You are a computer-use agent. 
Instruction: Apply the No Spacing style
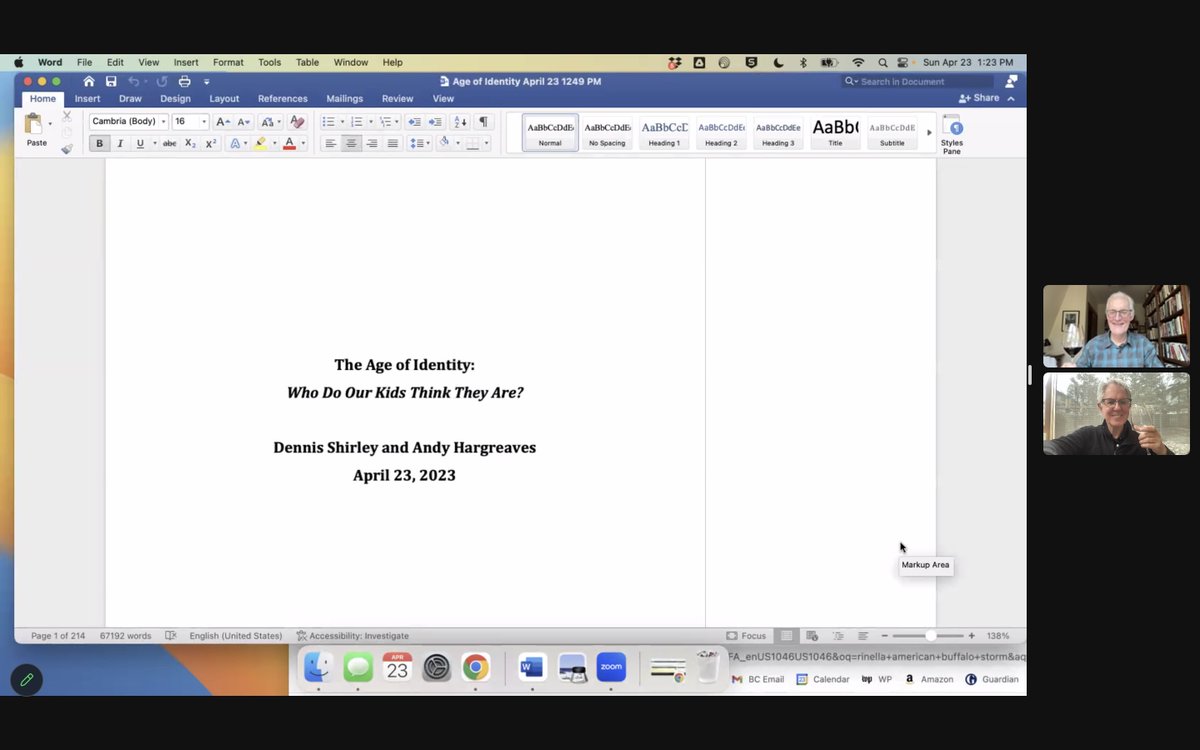[607, 132]
